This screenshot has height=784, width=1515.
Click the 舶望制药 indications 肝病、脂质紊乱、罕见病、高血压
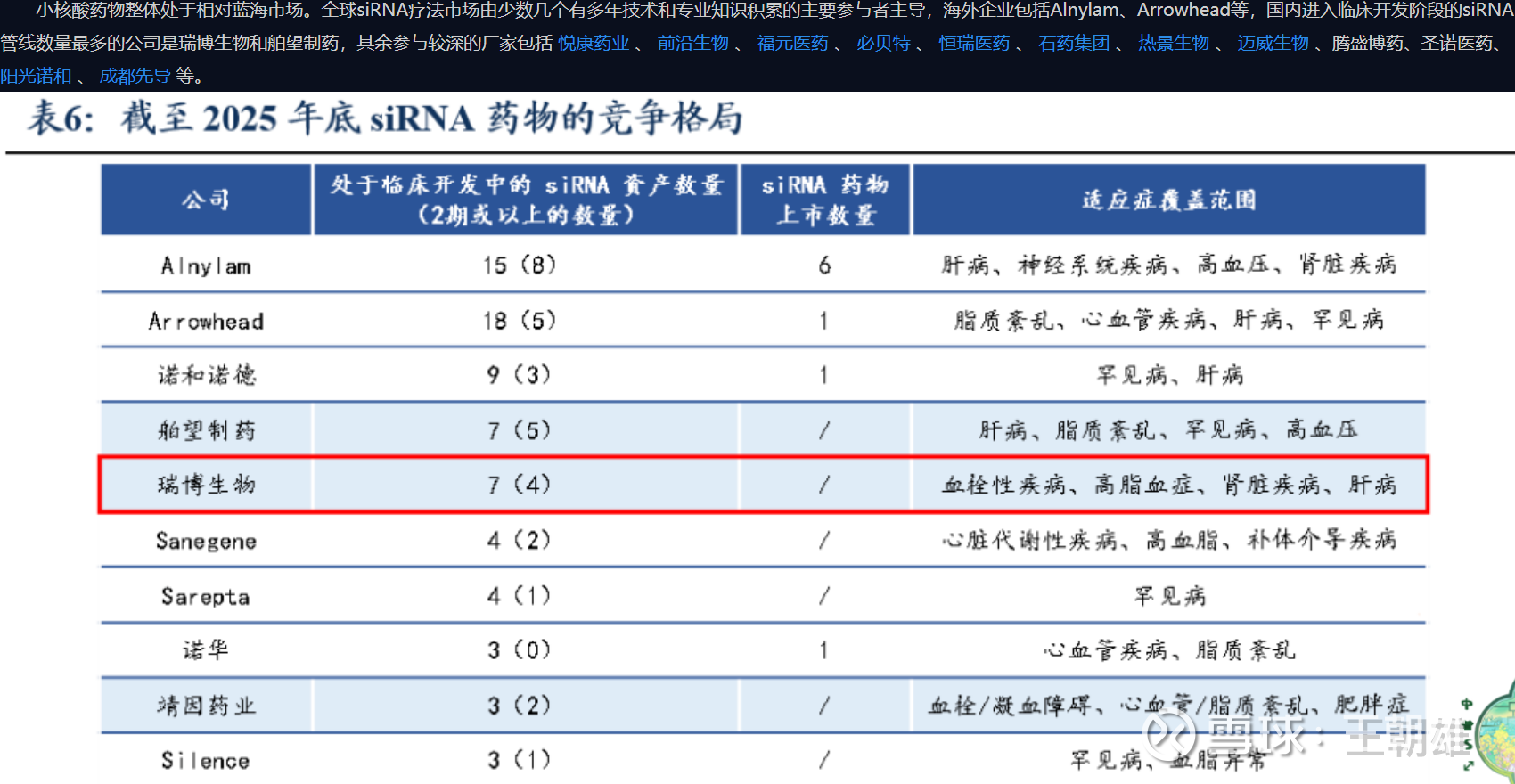pos(1169,430)
